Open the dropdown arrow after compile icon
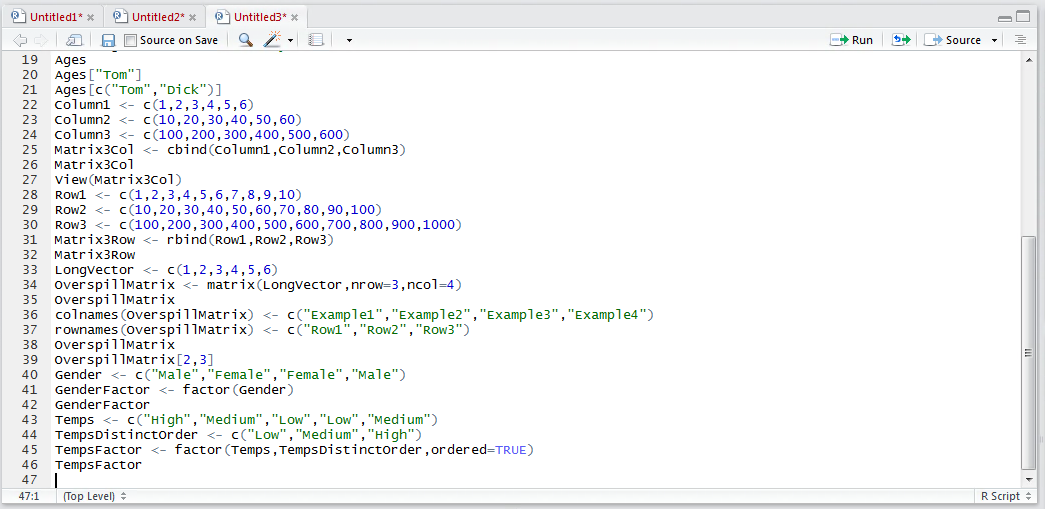This screenshot has height=509, width=1045. click(x=349, y=41)
